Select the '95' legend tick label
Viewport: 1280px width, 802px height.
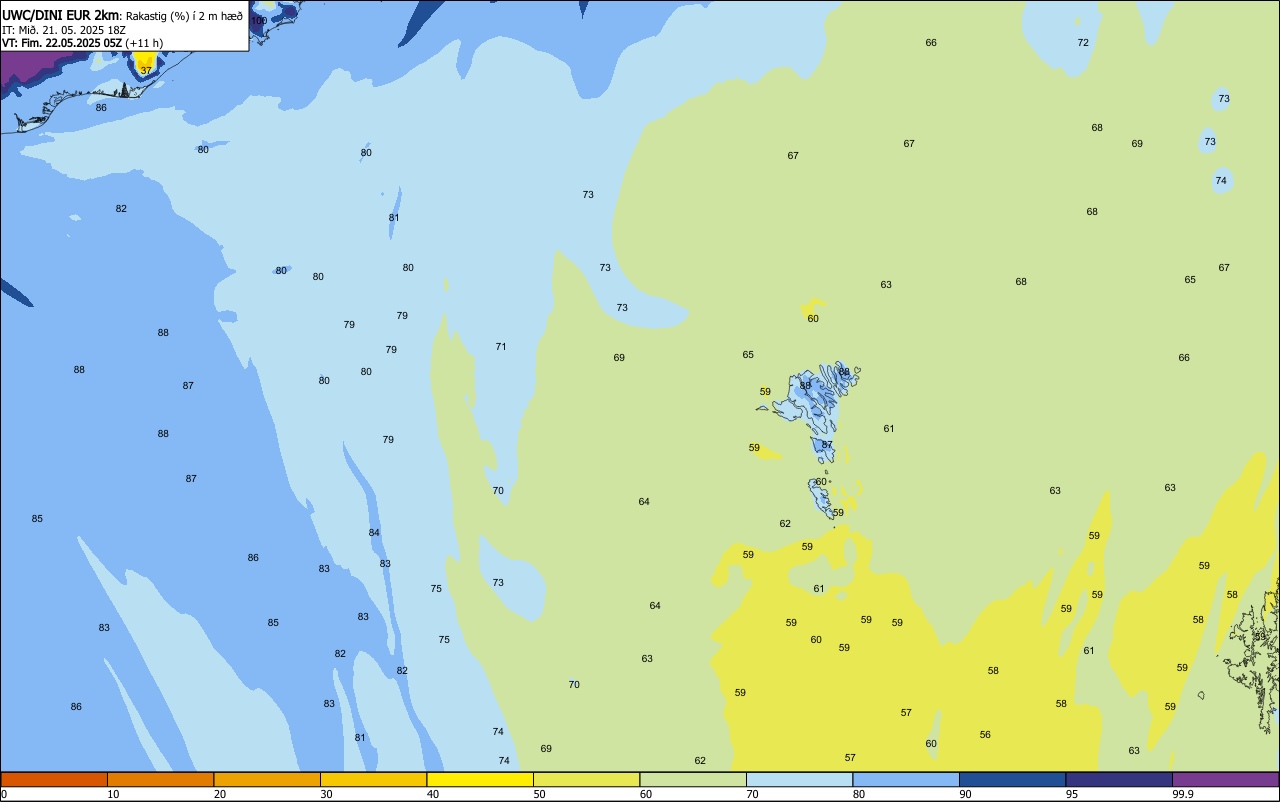point(1072,794)
